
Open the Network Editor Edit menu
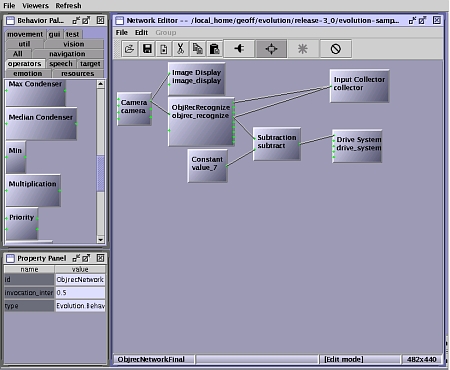(141, 33)
